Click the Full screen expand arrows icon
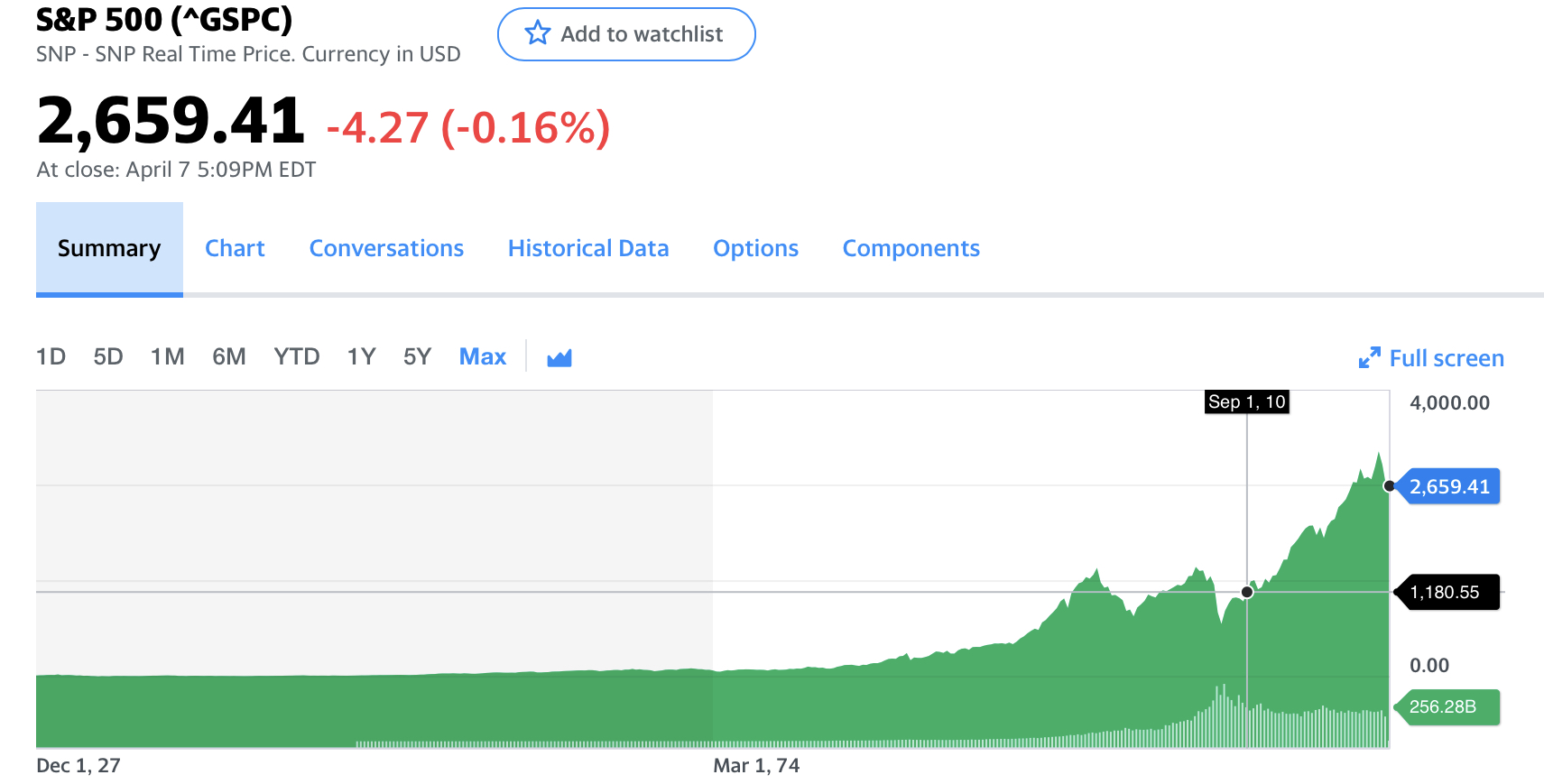The height and width of the screenshot is (784, 1544). pyautogui.click(x=1369, y=358)
